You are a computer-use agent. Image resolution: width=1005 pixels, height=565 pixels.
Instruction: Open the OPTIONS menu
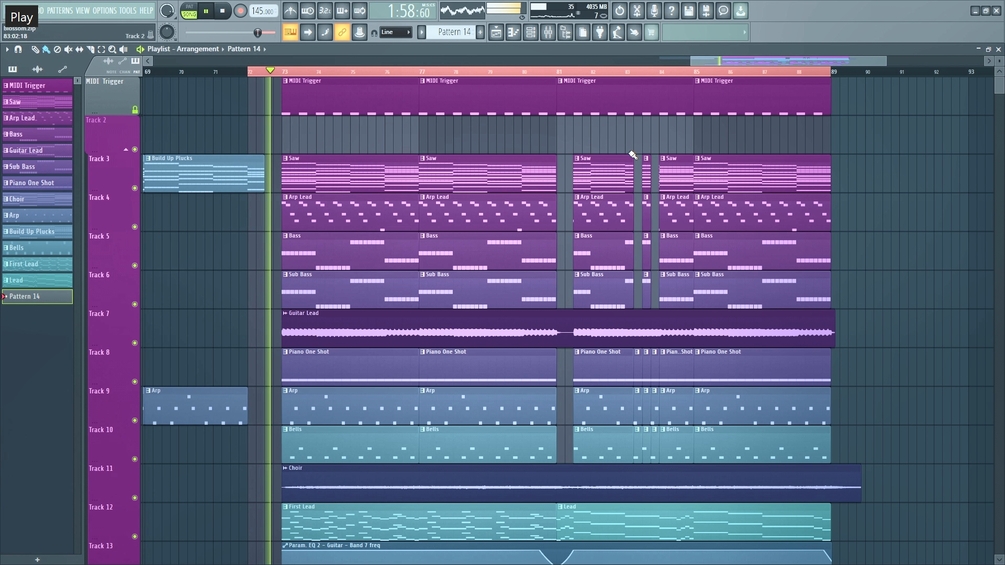104,11
